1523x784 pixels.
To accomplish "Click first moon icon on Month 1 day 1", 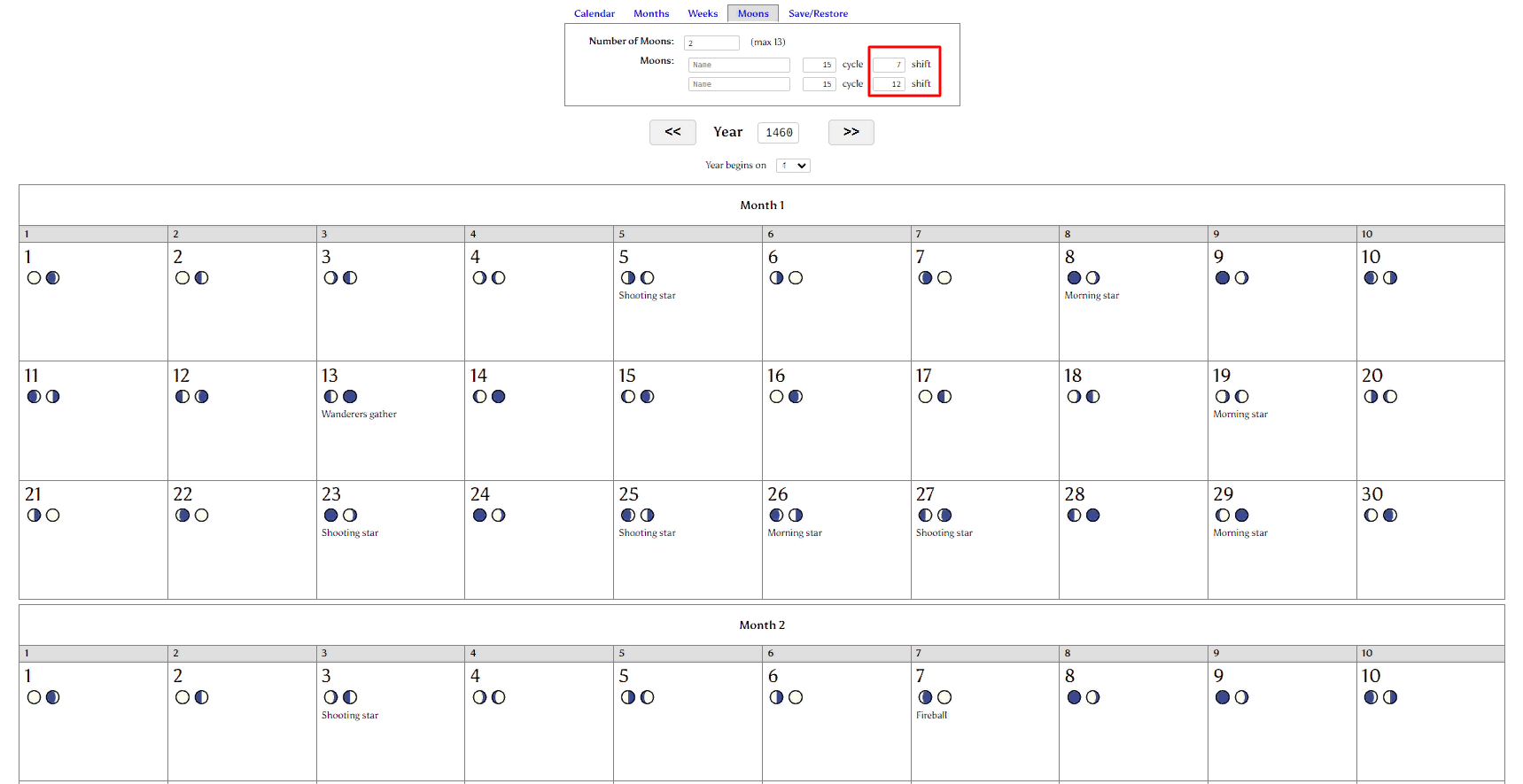I will pos(34,278).
